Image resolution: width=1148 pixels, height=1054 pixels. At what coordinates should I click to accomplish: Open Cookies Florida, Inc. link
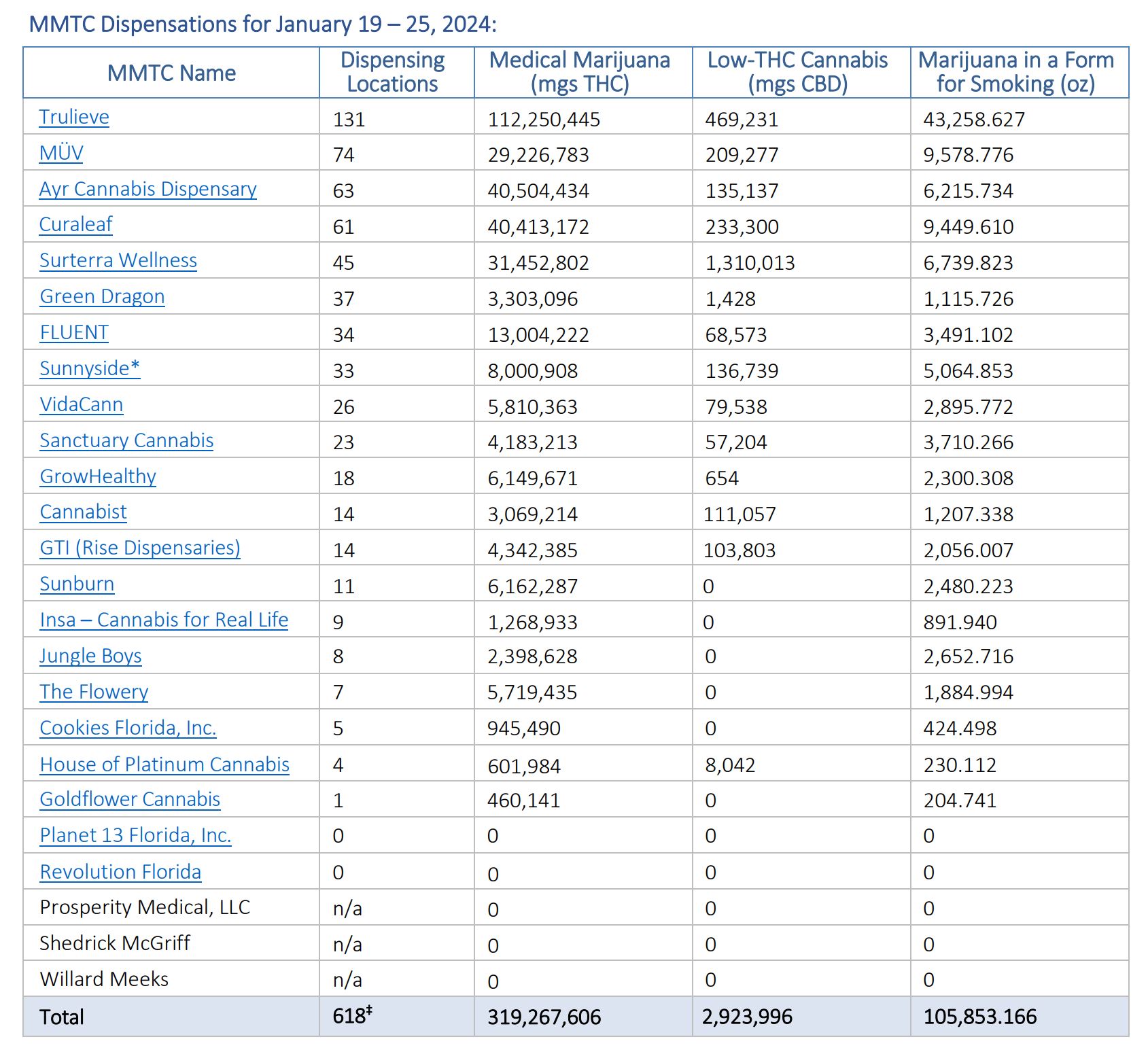(128, 728)
